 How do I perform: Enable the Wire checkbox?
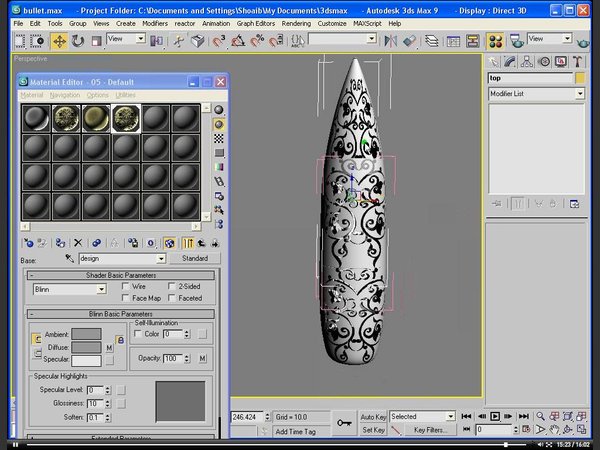click(x=125, y=286)
